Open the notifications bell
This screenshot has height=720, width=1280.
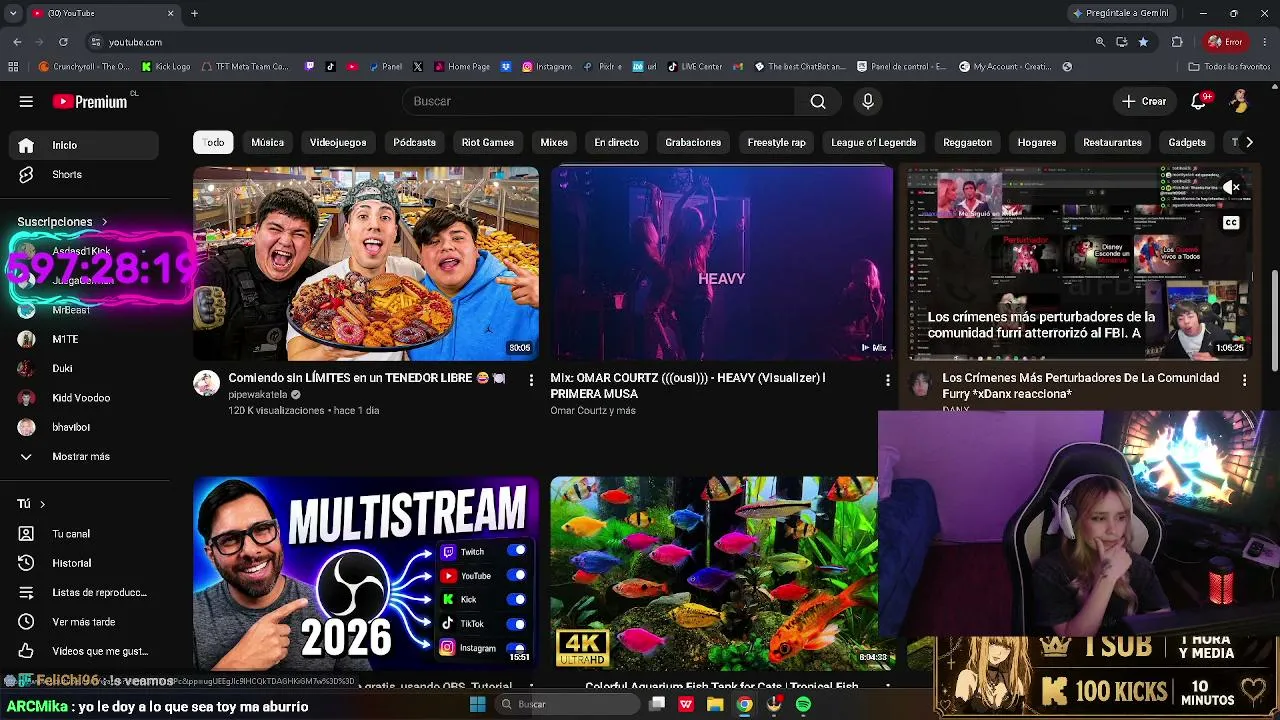pos(1199,101)
